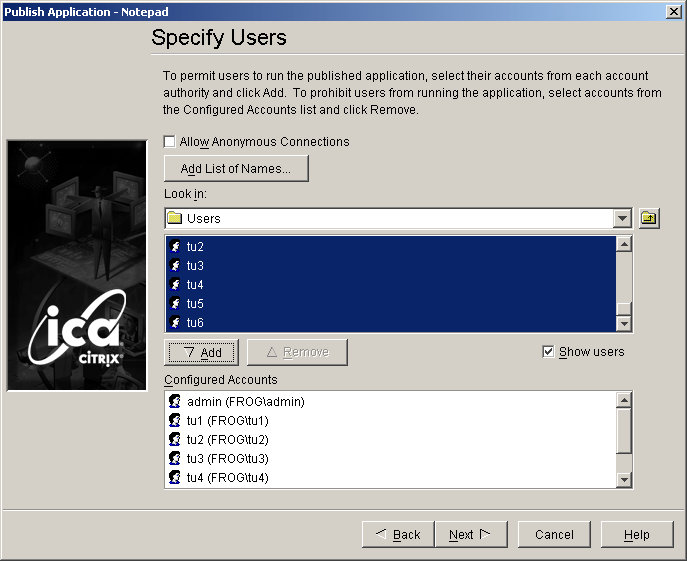The width and height of the screenshot is (687, 561).
Task: Click the user icon beside tu2 in Users list
Action: [x=175, y=246]
